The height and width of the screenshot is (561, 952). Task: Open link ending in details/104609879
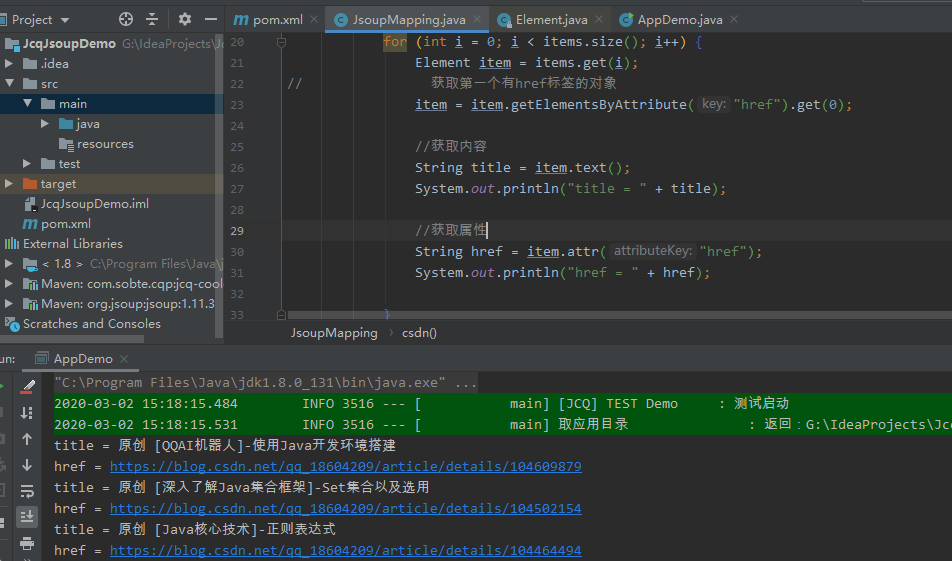pyautogui.click(x=345, y=466)
